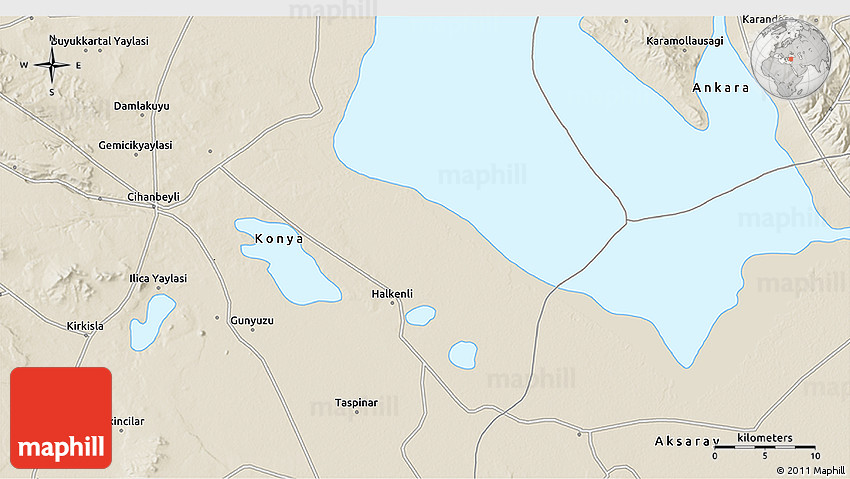The width and height of the screenshot is (850, 479).
Task: Click the road junction in the large lake
Action: pos(626,220)
